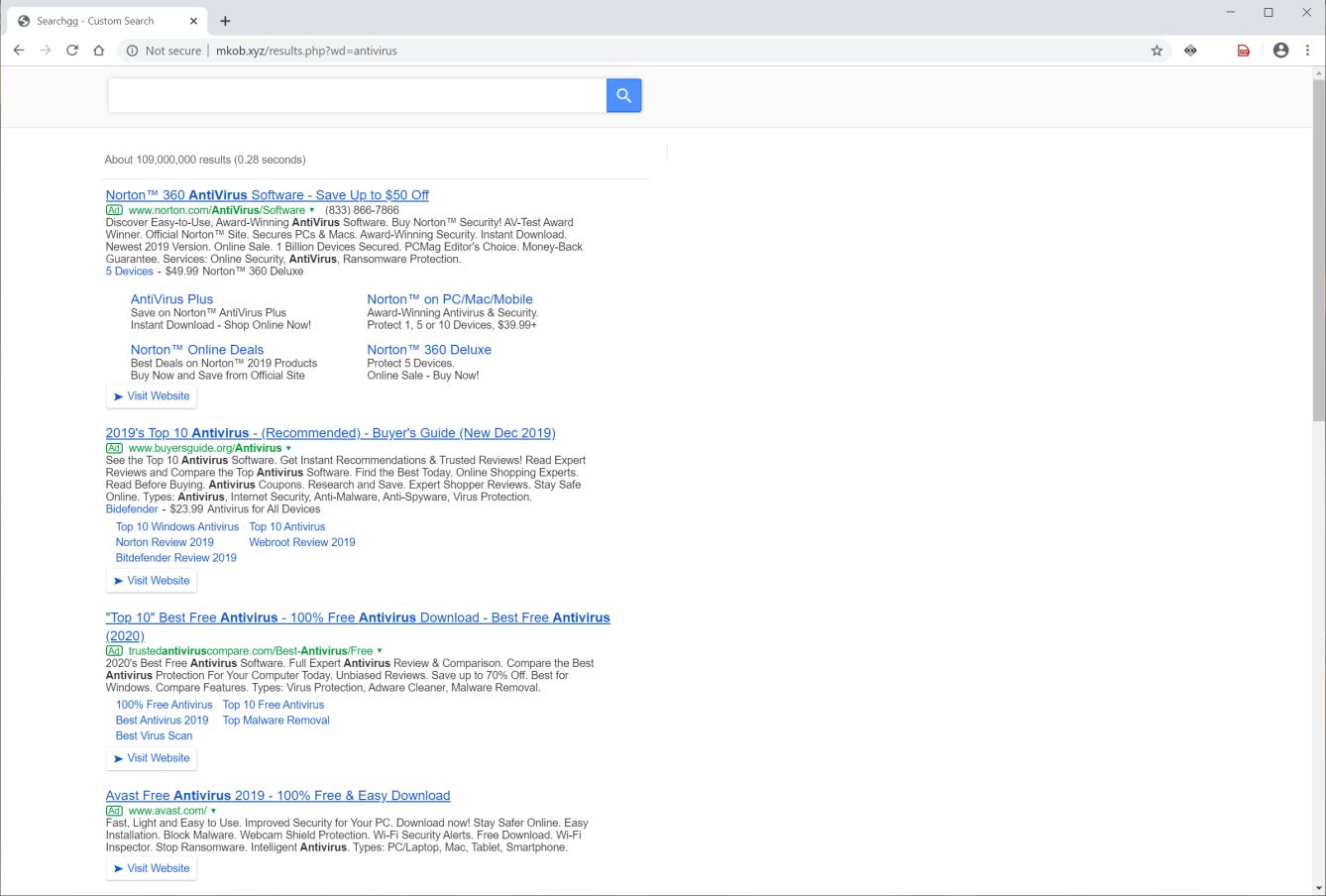Go to the browser home page
The image size is (1326, 896).
[x=99, y=51]
